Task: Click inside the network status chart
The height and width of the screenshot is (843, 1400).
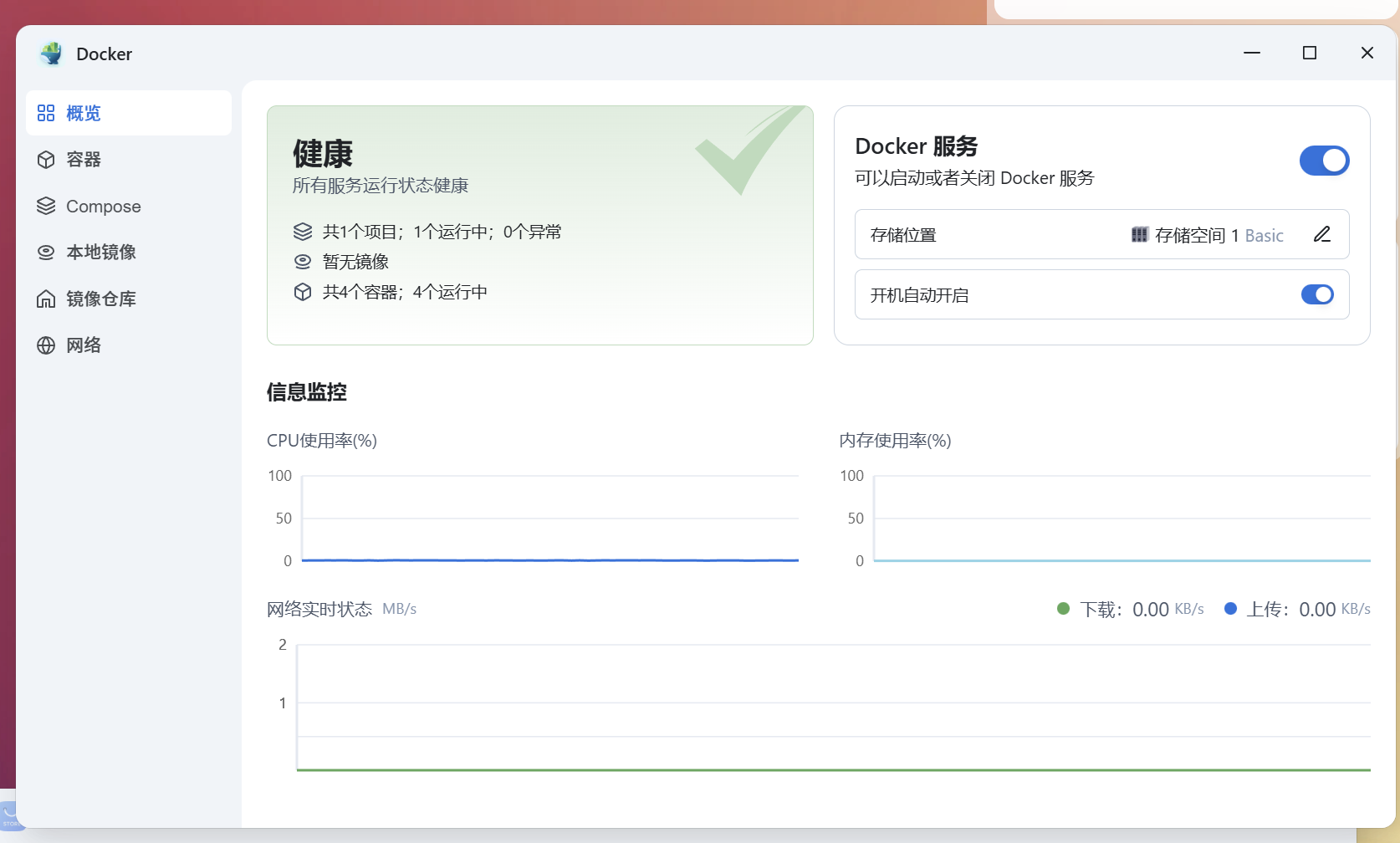Action: [x=834, y=708]
